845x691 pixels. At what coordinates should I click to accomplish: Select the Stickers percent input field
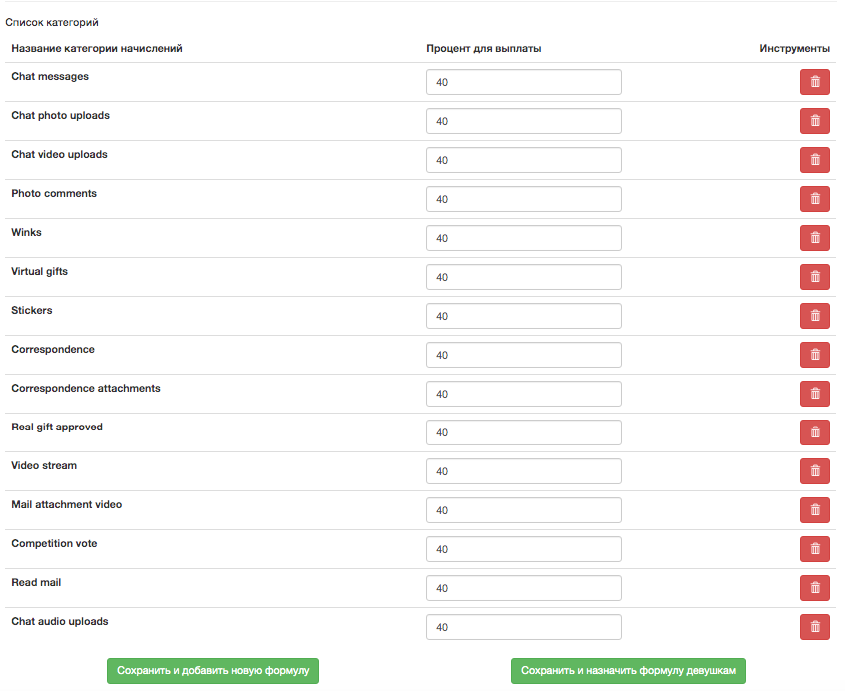tap(524, 316)
